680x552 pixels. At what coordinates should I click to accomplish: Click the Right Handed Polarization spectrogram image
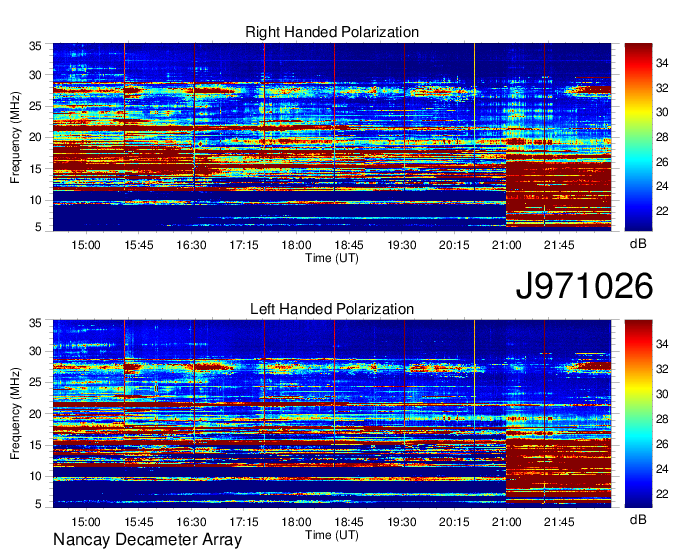[332, 137]
